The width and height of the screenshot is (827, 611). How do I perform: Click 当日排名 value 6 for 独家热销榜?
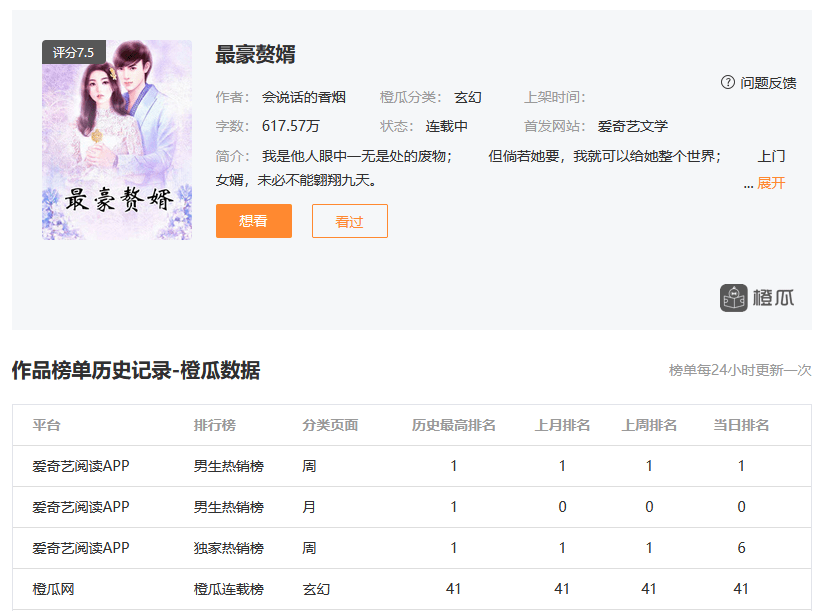tap(741, 548)
